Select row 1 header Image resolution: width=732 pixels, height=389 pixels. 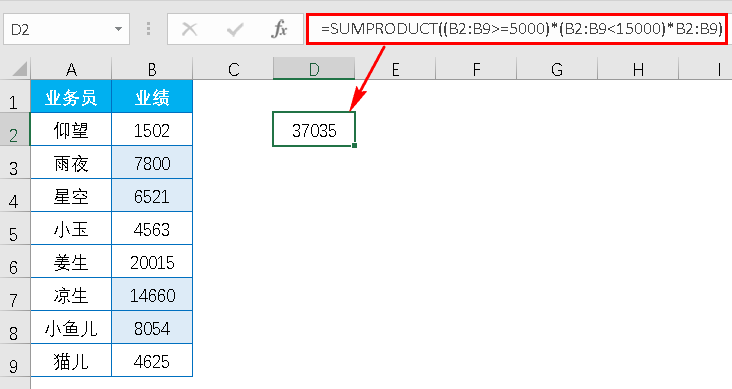[14, 97]
